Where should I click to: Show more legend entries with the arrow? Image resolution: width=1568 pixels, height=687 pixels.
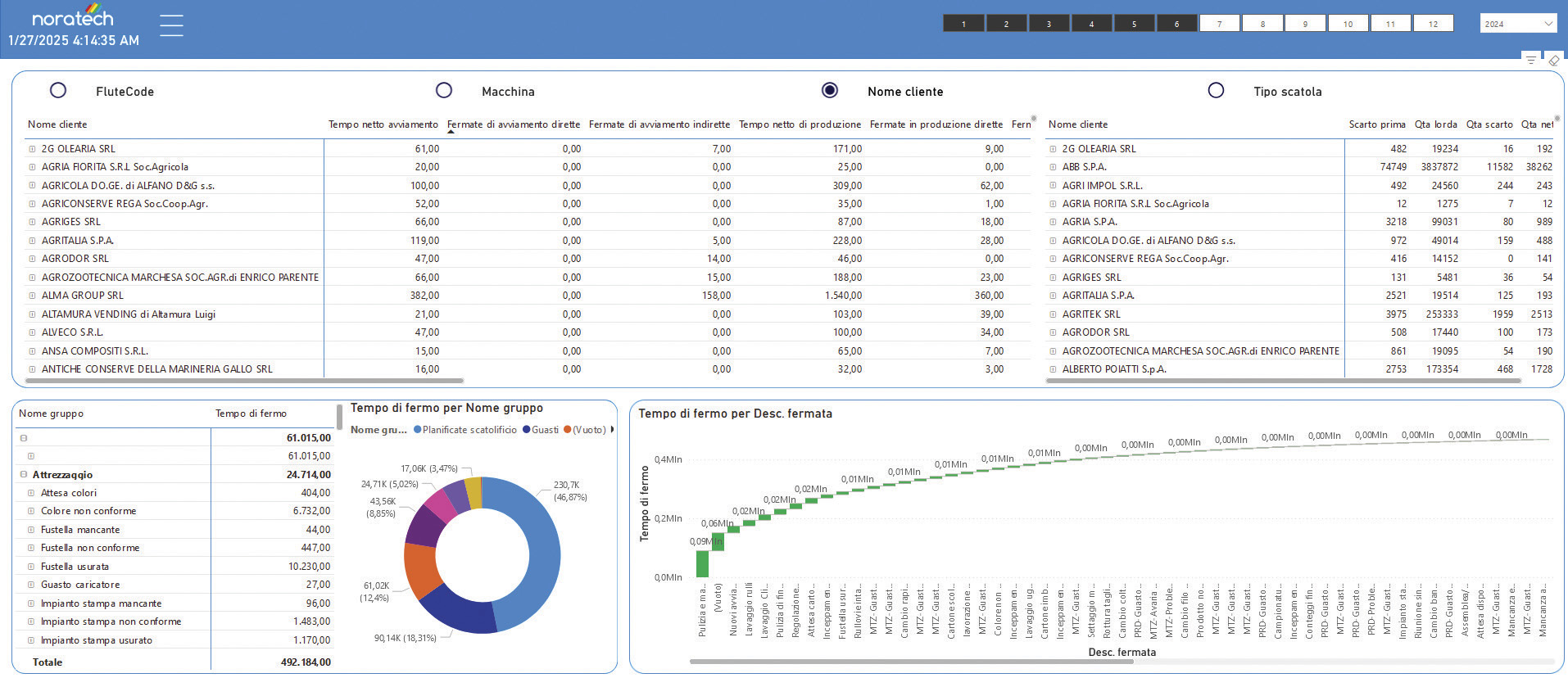612,430
